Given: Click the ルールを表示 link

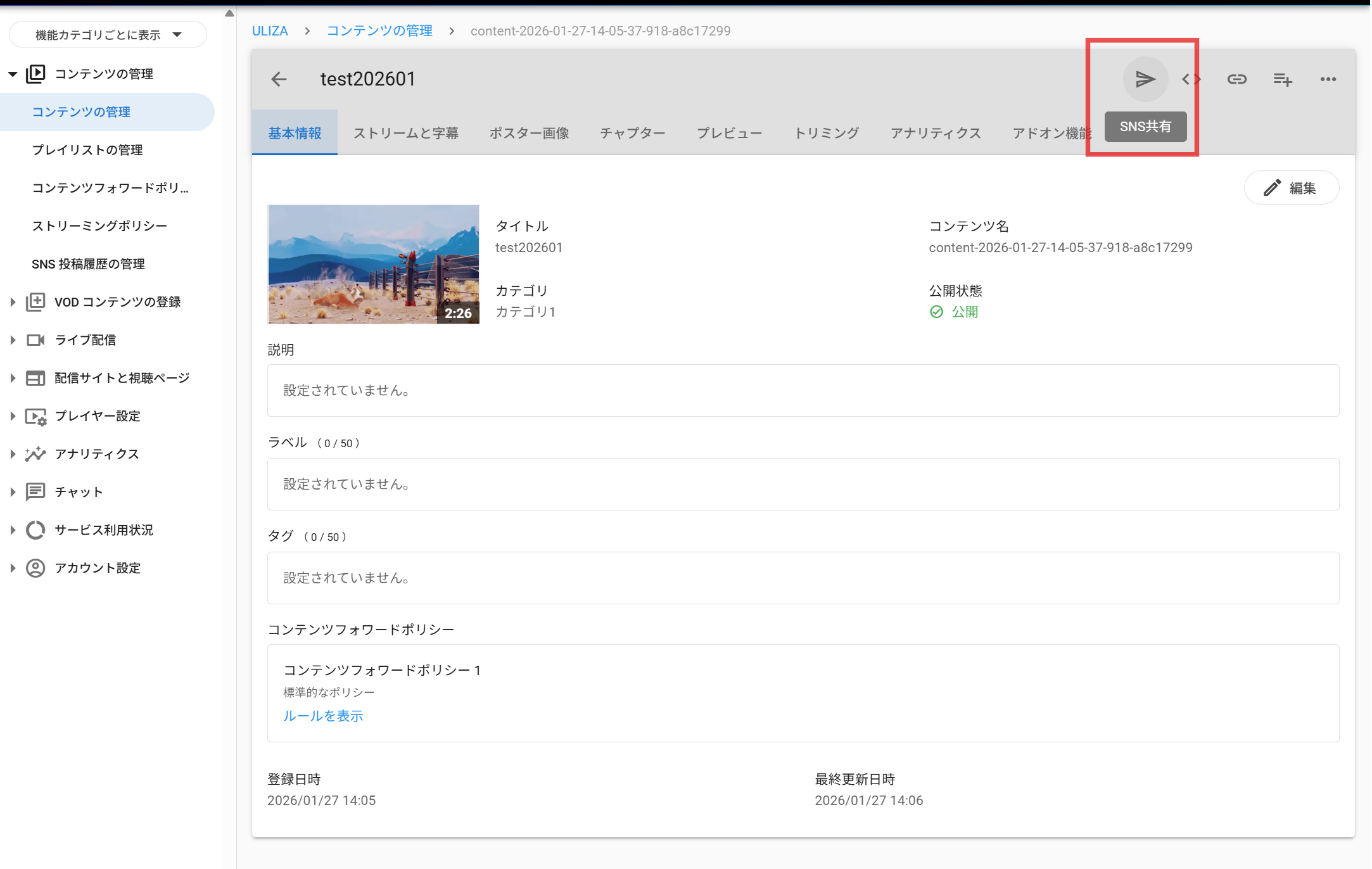Looking at the screenshot, I should [x=323, y=716].
